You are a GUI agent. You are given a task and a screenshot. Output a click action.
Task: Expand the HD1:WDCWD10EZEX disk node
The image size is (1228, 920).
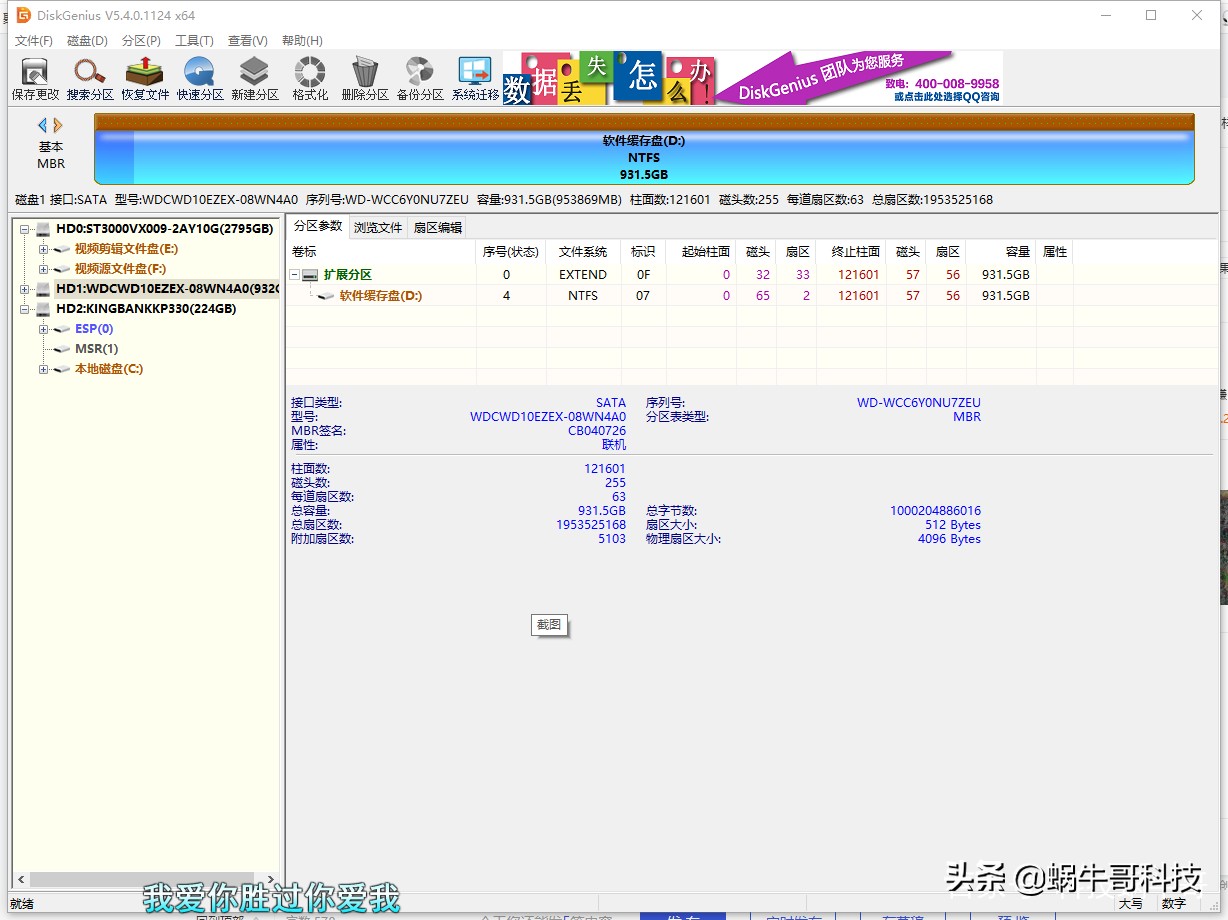pos(24,289)
